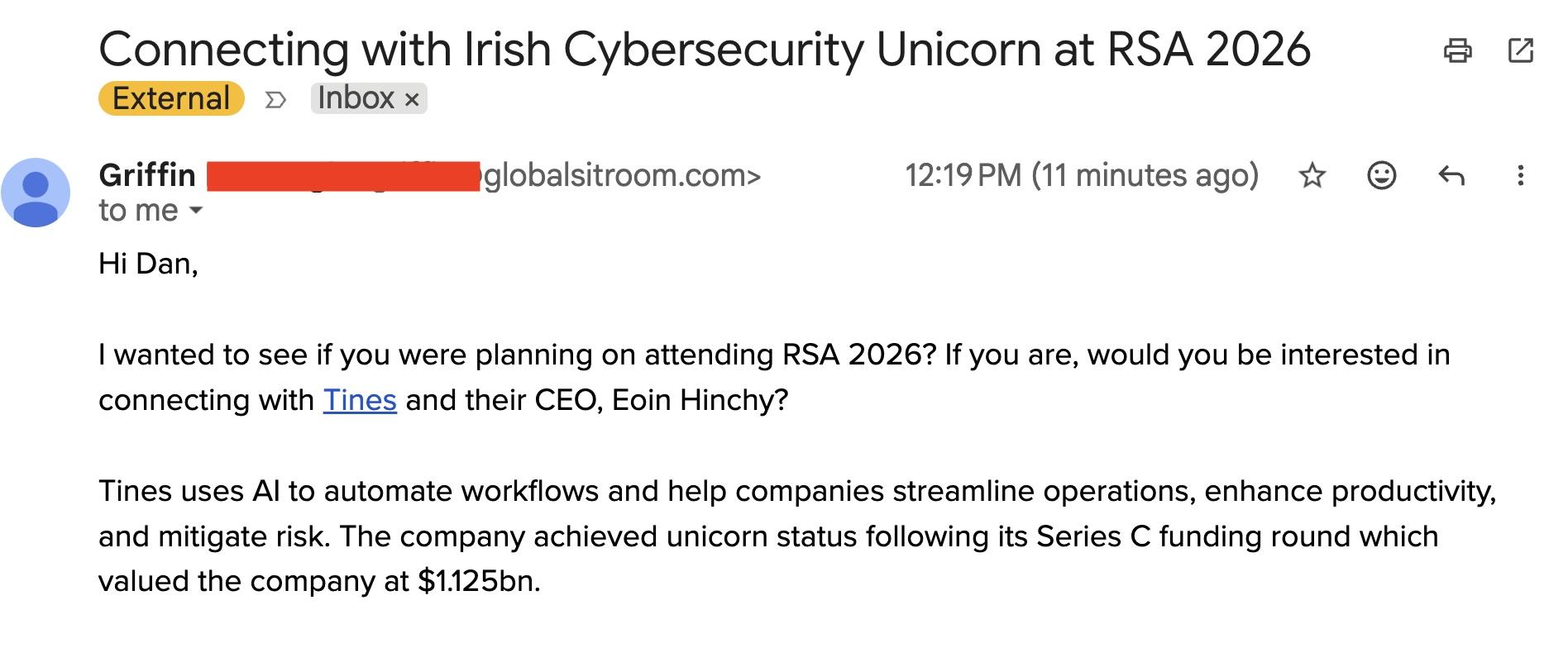
Task: Expand the 'to me' recipient details
Action: tap(149, 212)
